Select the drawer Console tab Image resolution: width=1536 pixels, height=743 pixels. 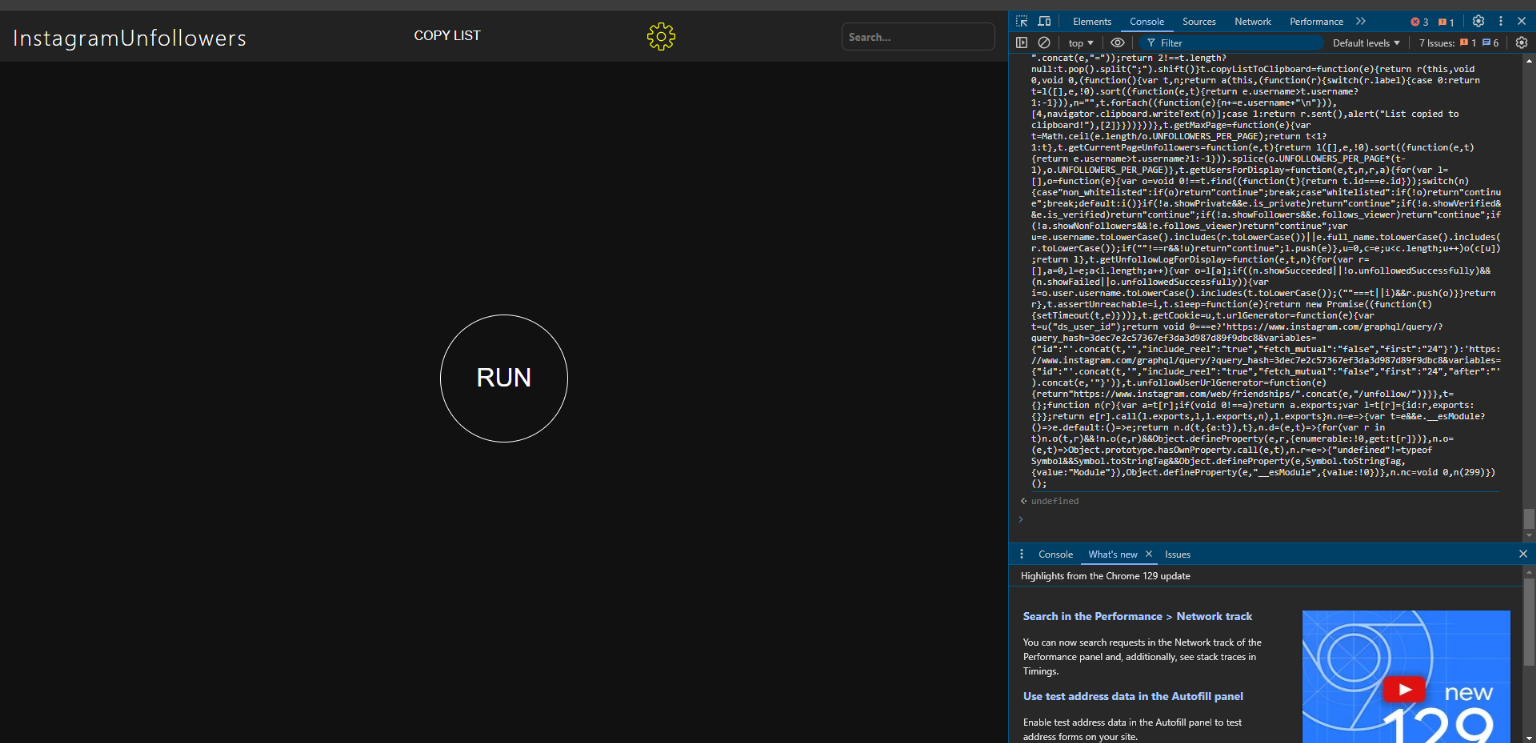[x=1056, y=554]
